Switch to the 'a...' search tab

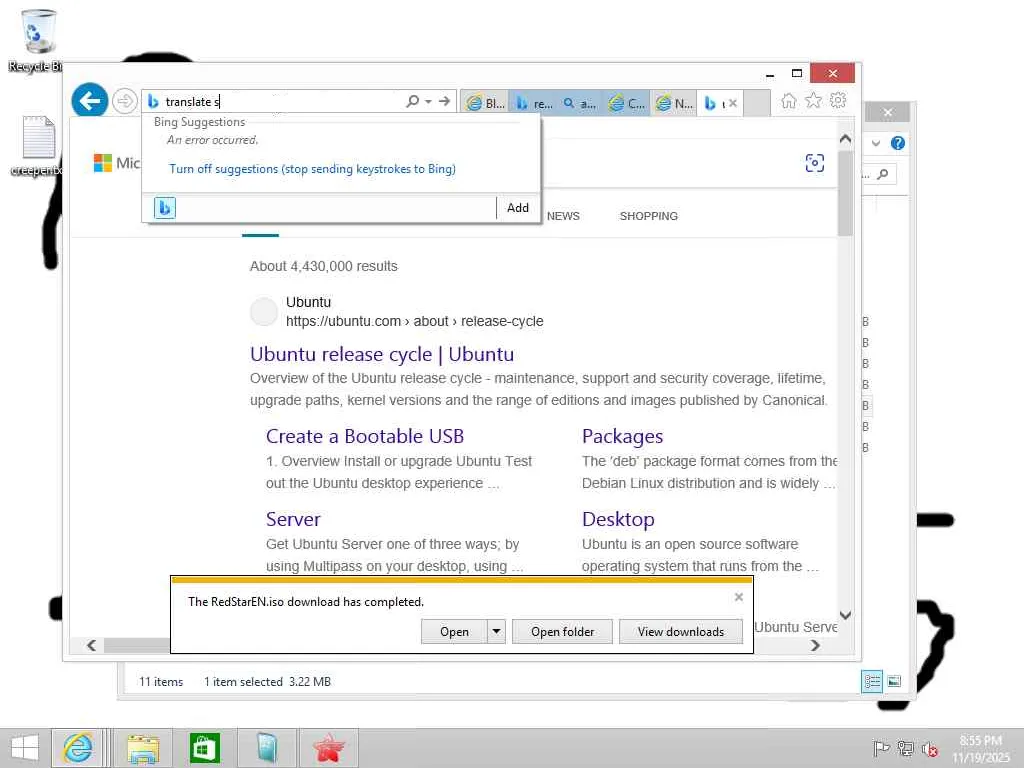click(579, 103)
